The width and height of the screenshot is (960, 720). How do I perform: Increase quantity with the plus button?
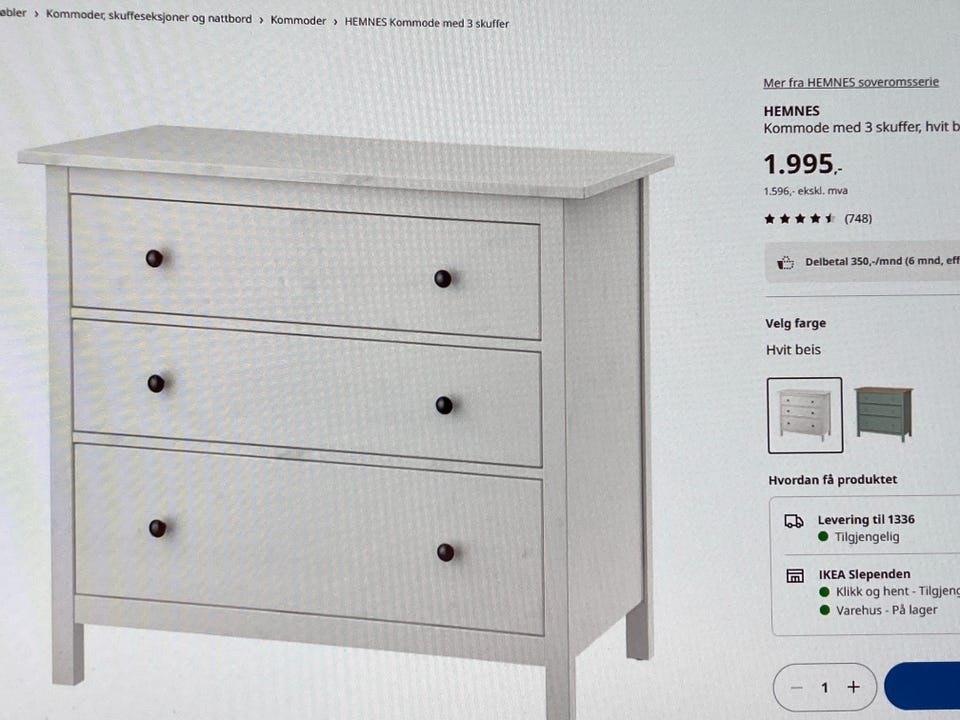(853, 687)
